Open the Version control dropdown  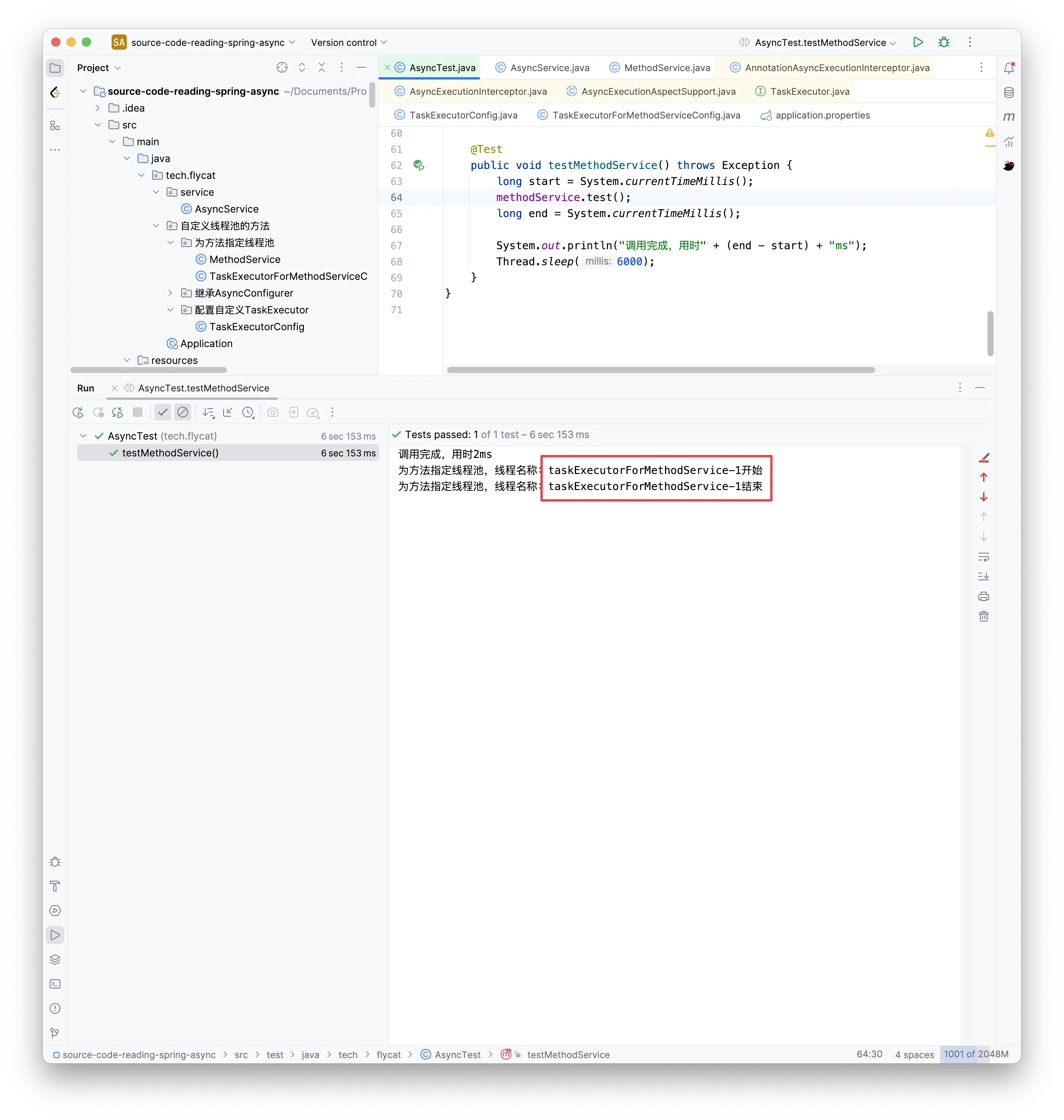(349, 42)
